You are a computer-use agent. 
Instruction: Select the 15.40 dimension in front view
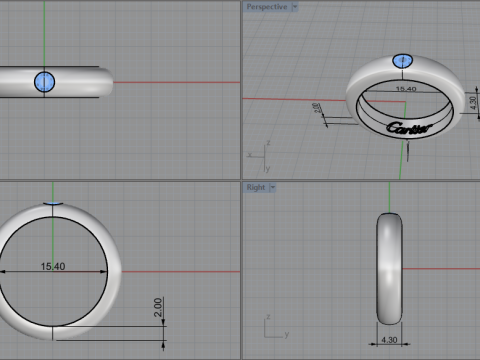(53, 266)
